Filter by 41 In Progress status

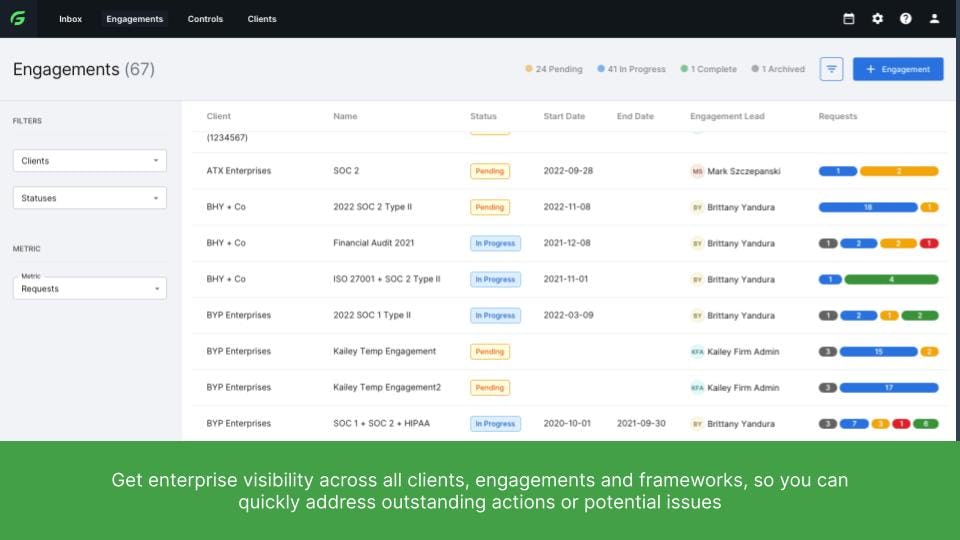(x=631, y=69)
